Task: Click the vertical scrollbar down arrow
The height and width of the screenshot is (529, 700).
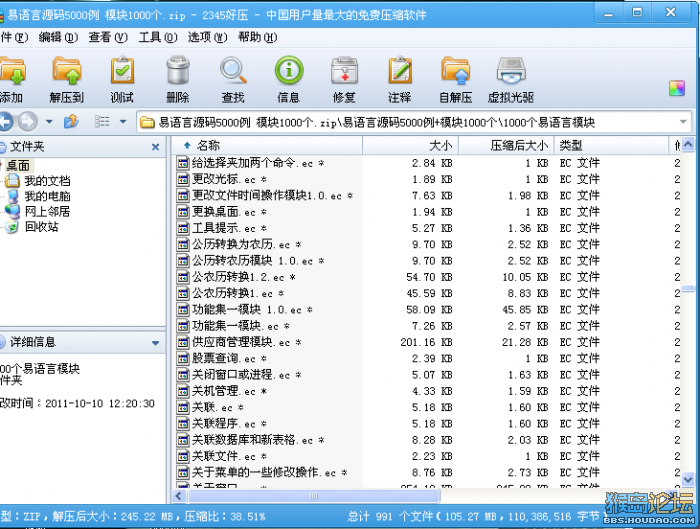Action: pyautogui.click(x=688, y=479)
